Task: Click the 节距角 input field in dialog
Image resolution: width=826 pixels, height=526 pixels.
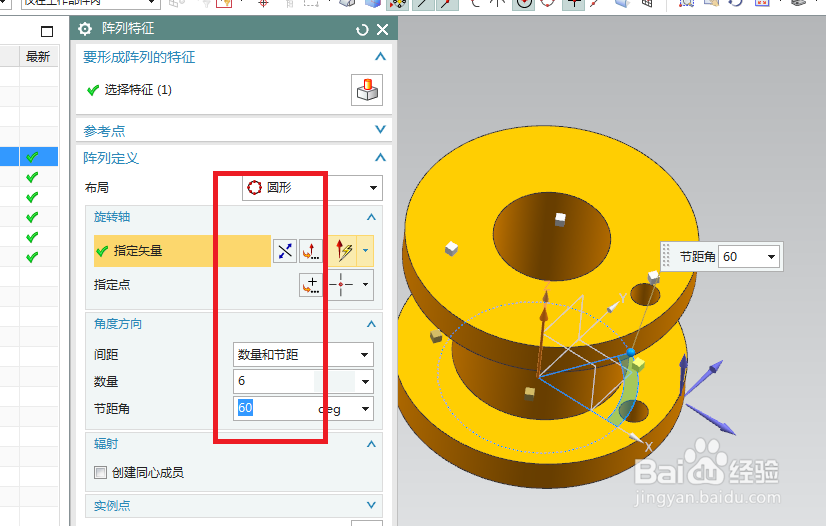Action: click(x=274, y=409)
